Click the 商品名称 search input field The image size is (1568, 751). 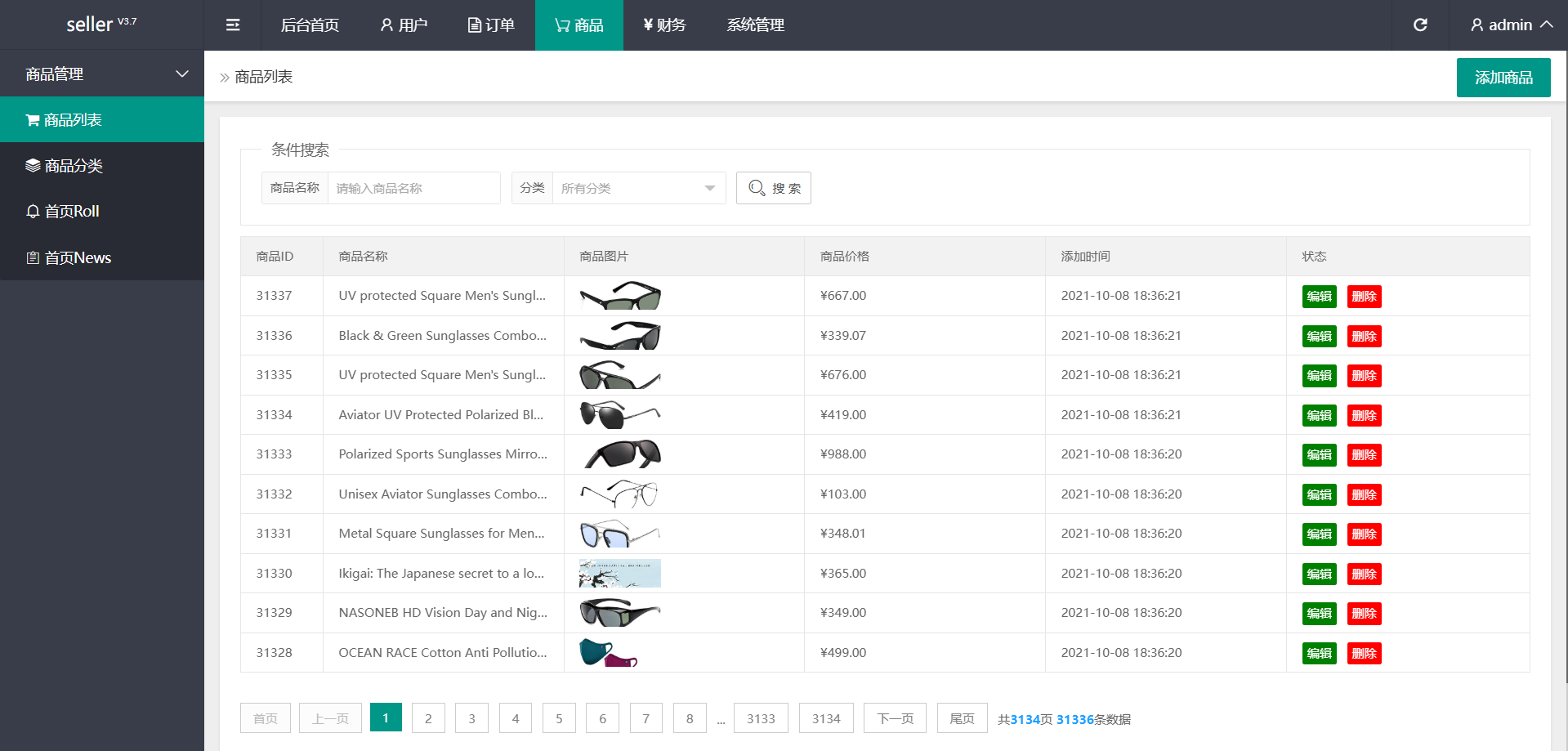point(413,188)
